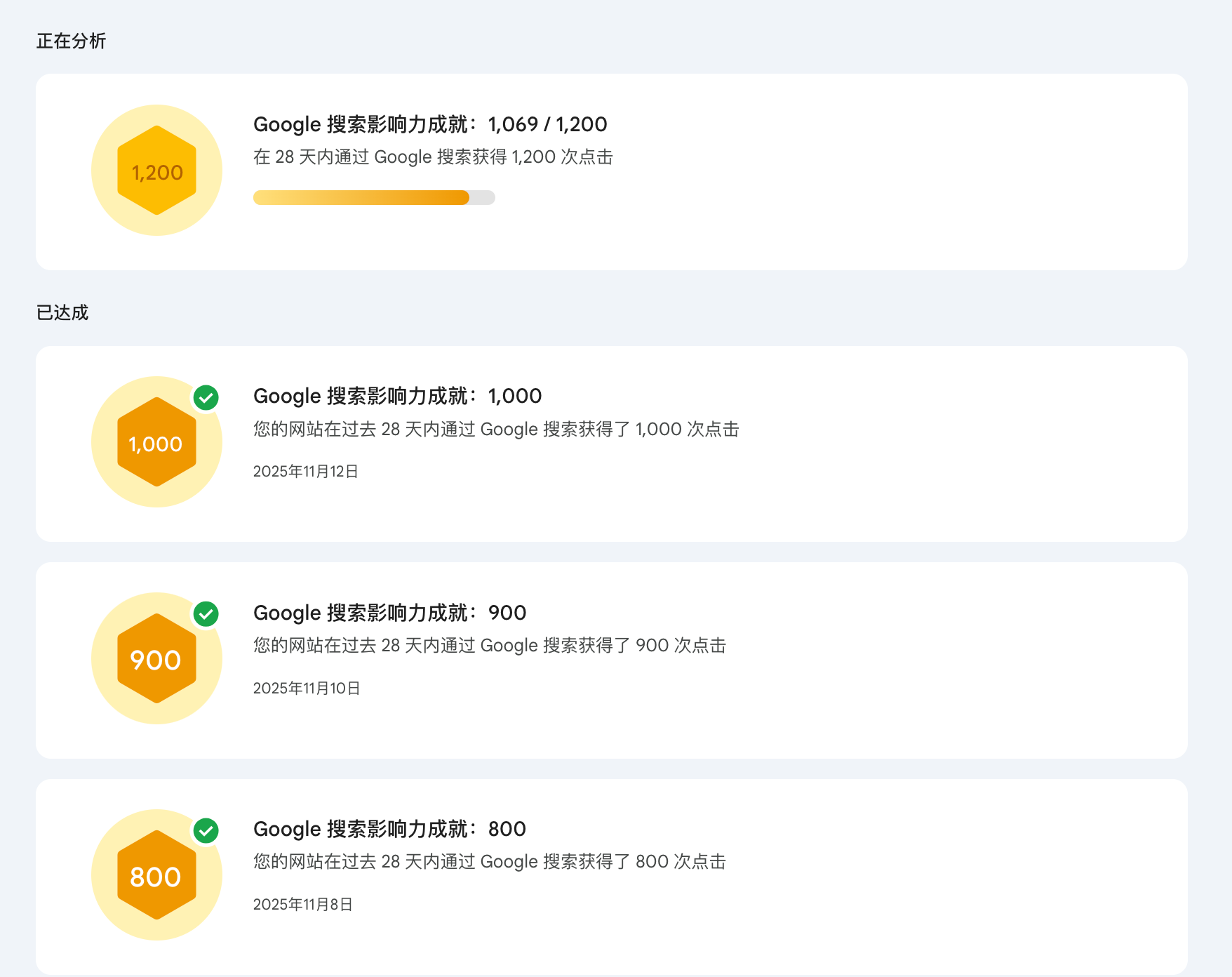1232x977 pixels.
Task: Click the 1,200 hexagon badge icon
Action: 156,171
